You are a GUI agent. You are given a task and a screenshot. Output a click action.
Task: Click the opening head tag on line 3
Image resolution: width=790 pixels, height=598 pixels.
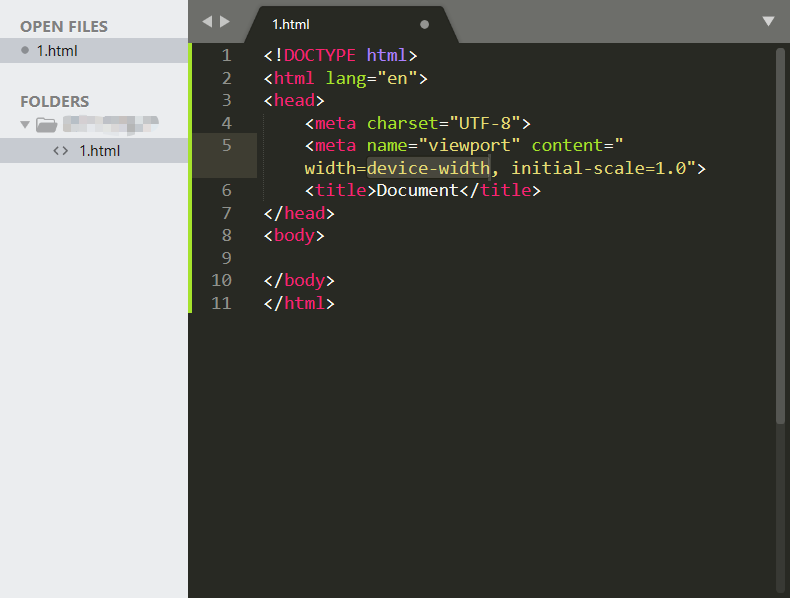[294, 100]
